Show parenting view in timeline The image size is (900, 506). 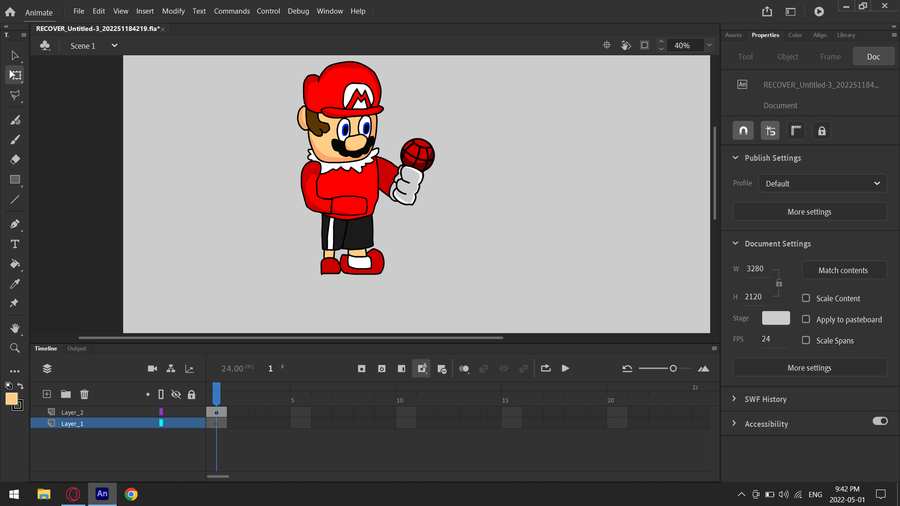point(171,368)
